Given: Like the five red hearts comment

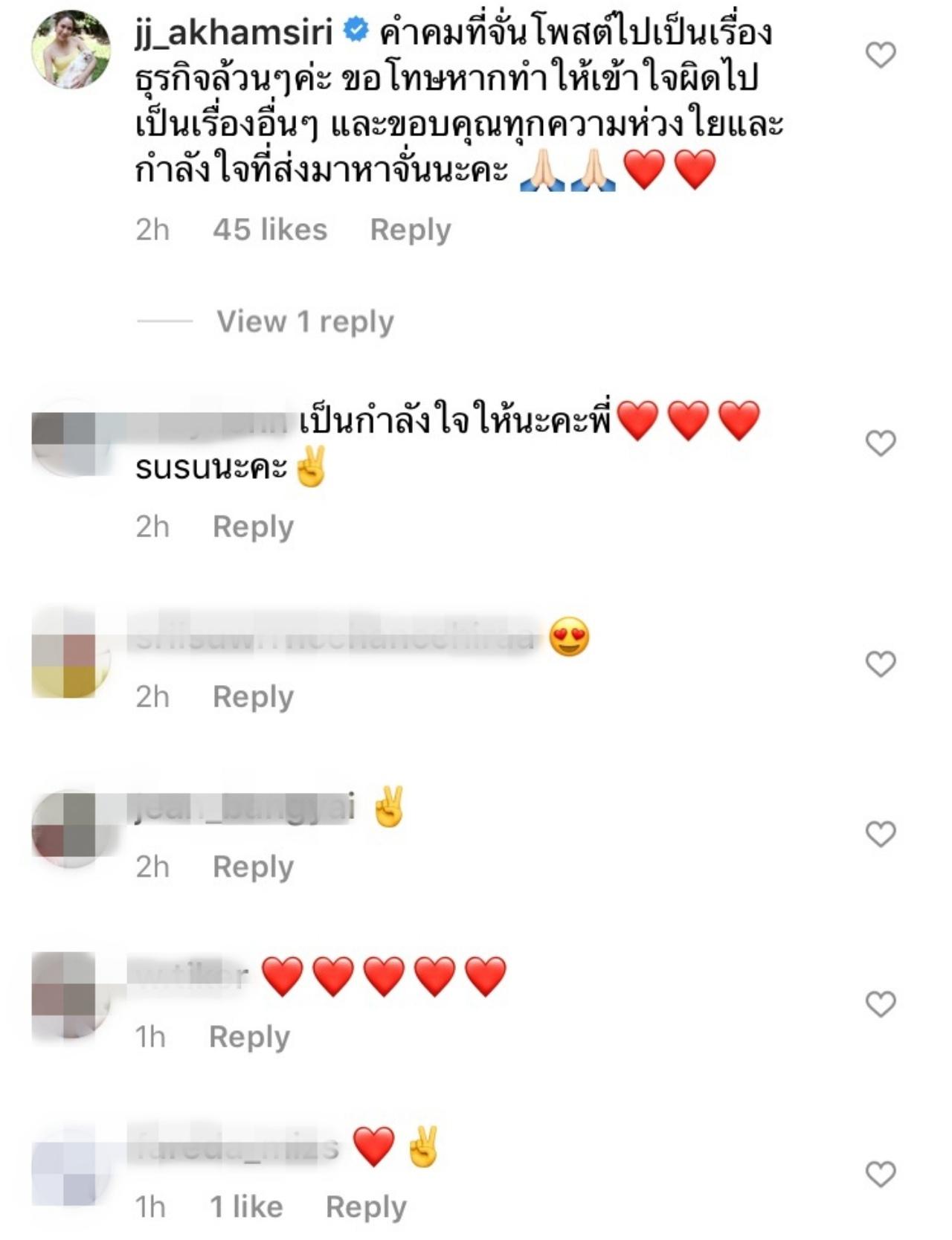Looking at the screenshot, I should pos(881,1004).
